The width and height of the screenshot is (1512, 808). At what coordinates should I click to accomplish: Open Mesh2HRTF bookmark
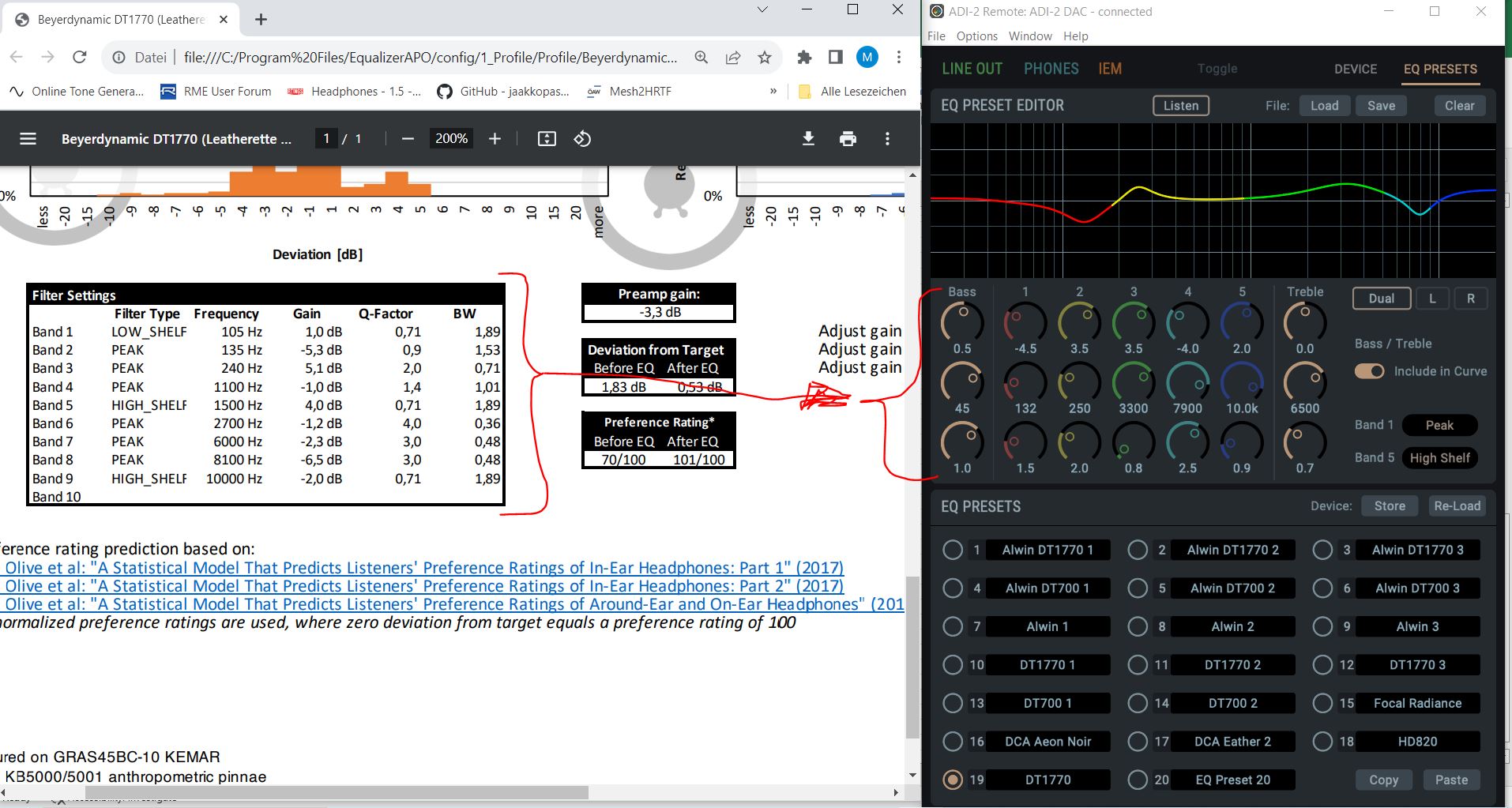tap(629, 92)
